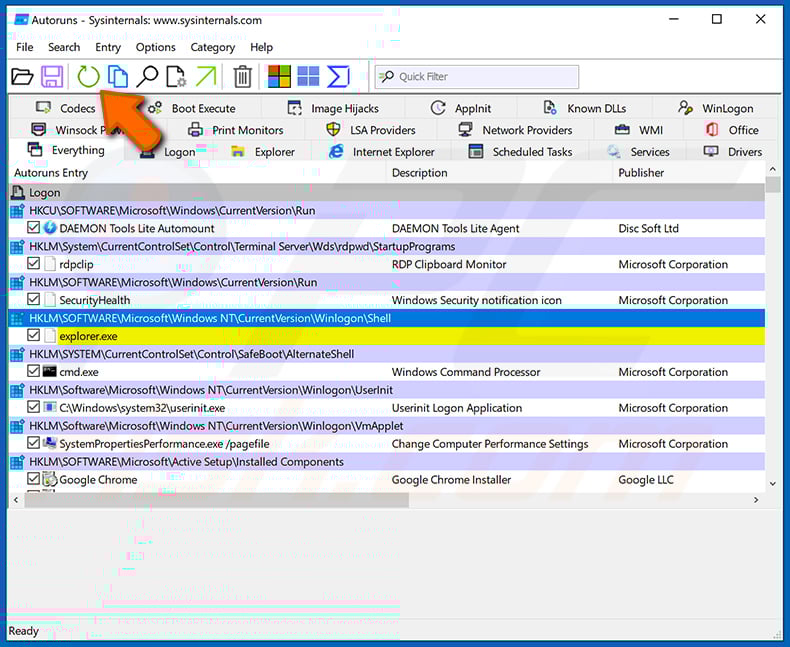Toggle the explorer.exe entry checkbox
Viewport: 790px width, 647px height.
tap(33, 335)
